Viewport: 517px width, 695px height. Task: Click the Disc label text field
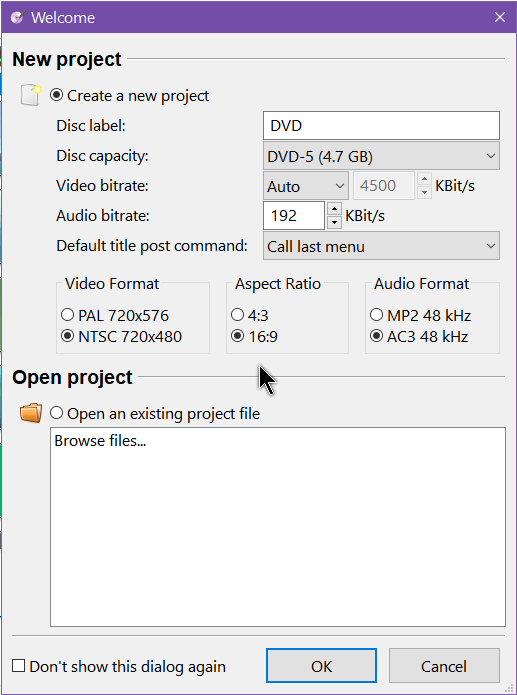[x=381, y=125]
